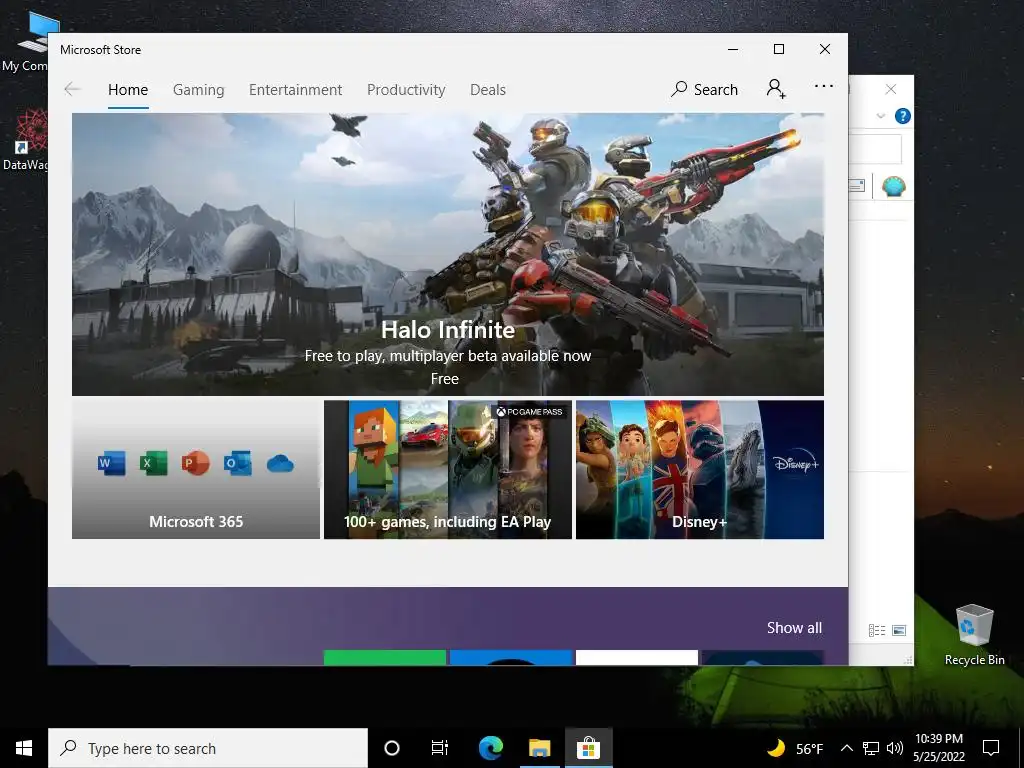
Task: Open the notification center icon
Action: coord(991,748)
